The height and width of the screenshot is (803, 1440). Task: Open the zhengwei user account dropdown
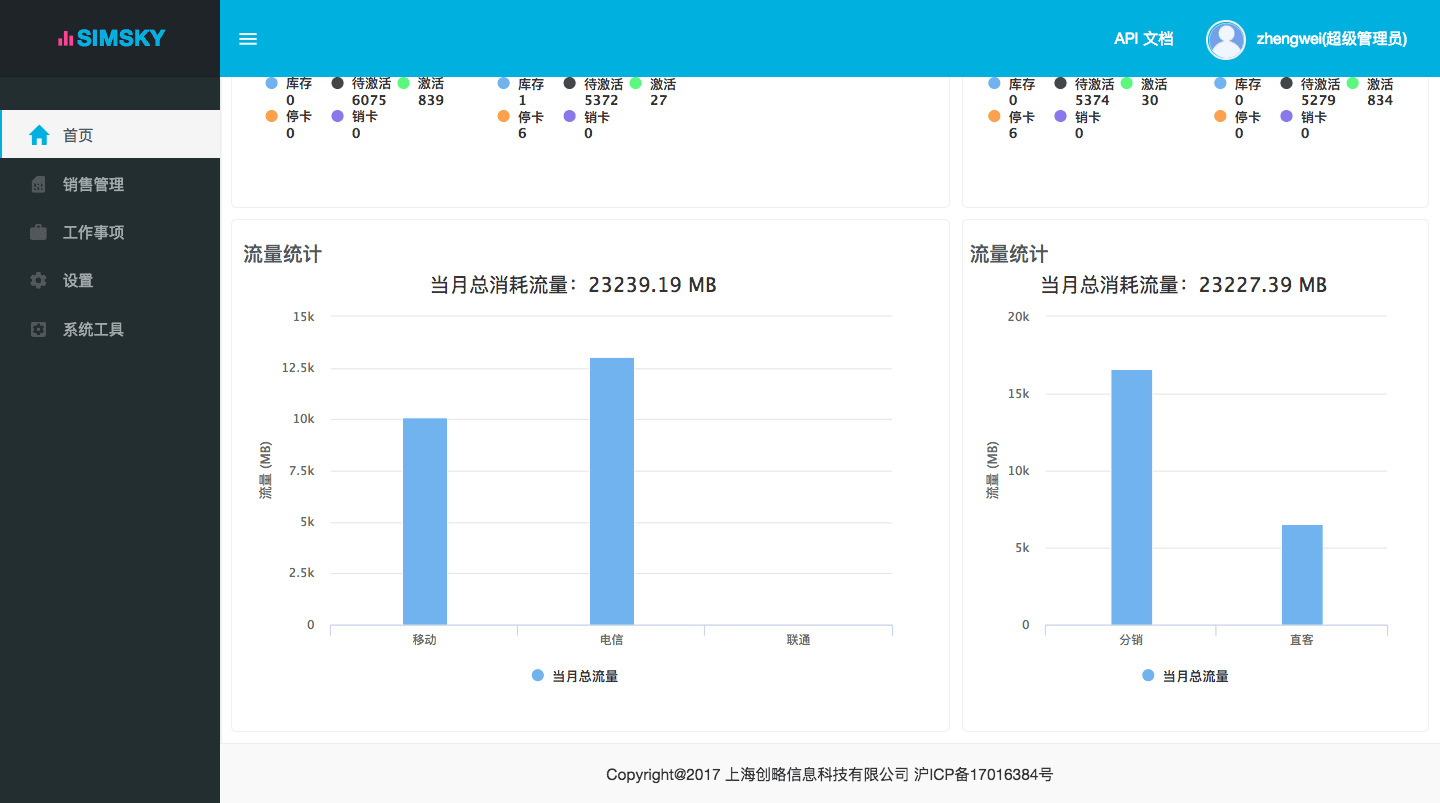[1331, 39]
